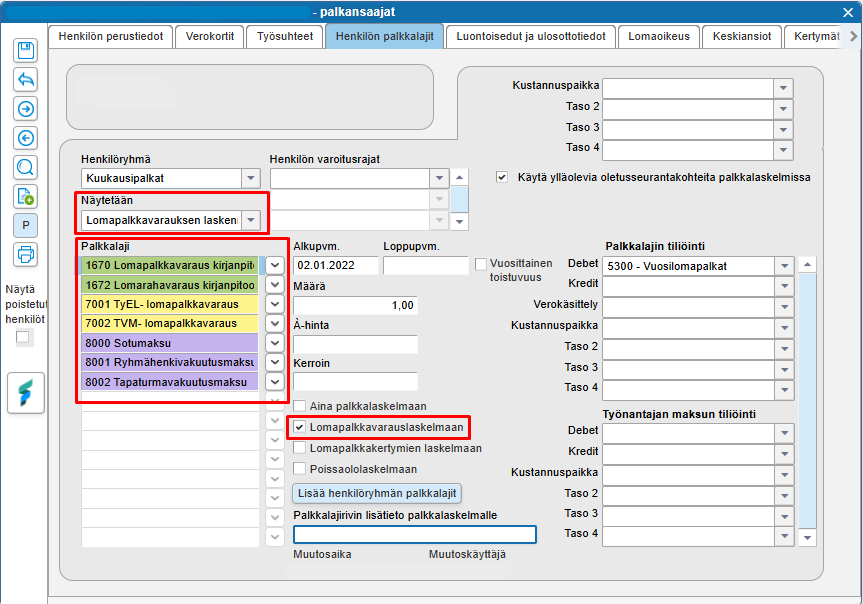This screenshot has width=863, height=604.
Task: Expand dropdown for 1672 Lomarahavaraus row
Action: (275, 285)
